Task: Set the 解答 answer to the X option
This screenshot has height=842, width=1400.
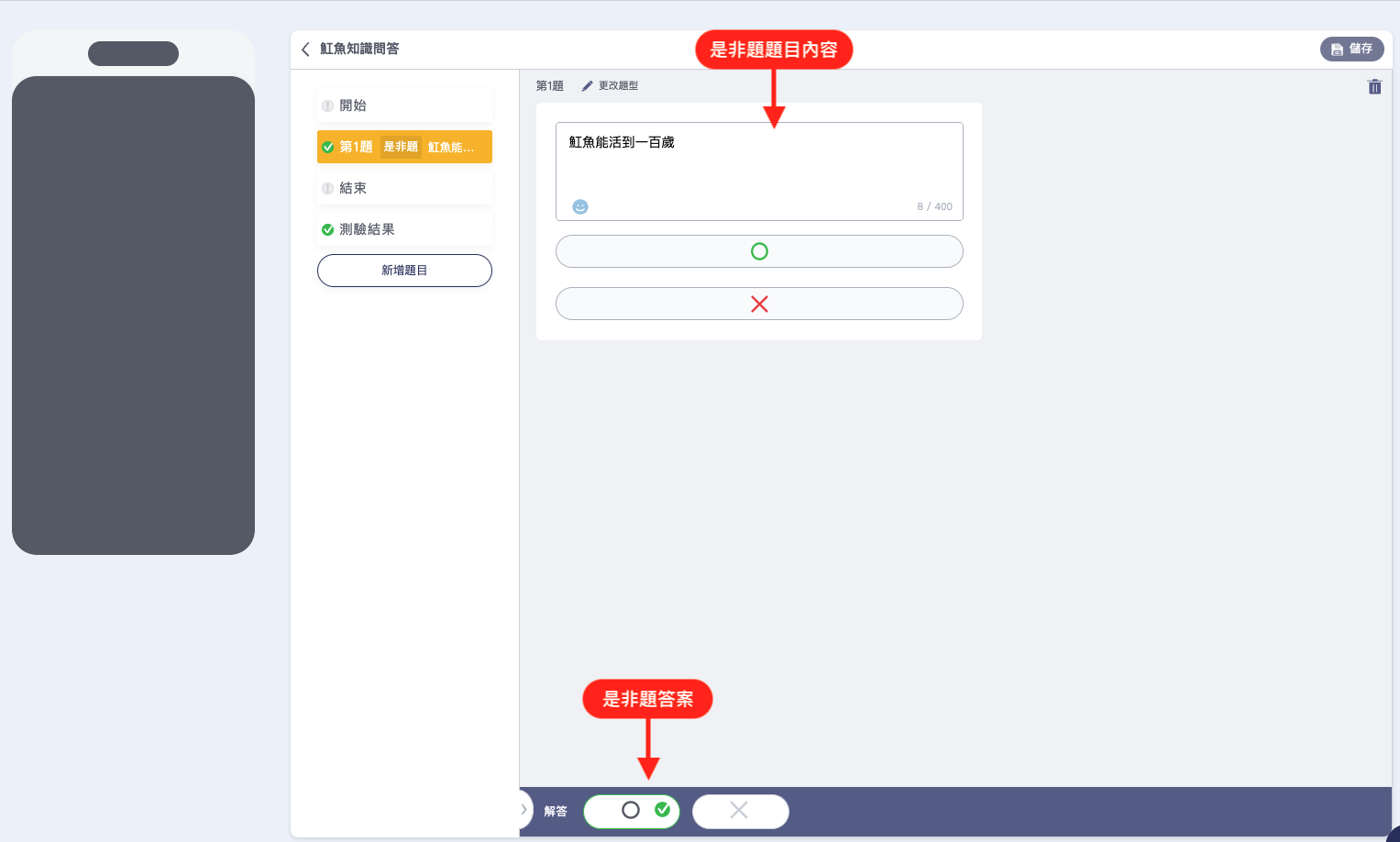Action: (x=740, y=811)
